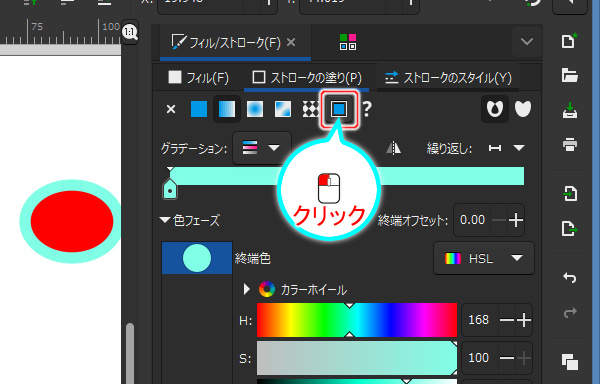Increase 終端オフセット with plus
The width and height of the screenshot is (600, 384).
tap(516, 220)
